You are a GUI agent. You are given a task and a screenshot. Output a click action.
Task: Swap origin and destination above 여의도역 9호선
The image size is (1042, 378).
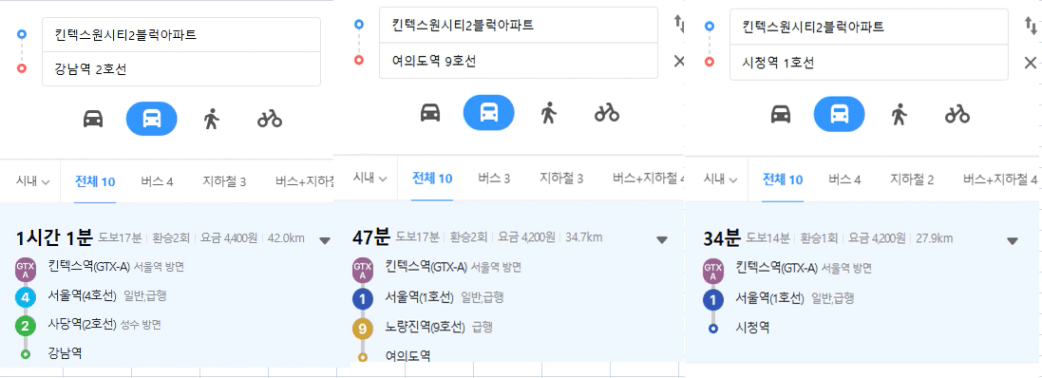[x=678, y=25]
